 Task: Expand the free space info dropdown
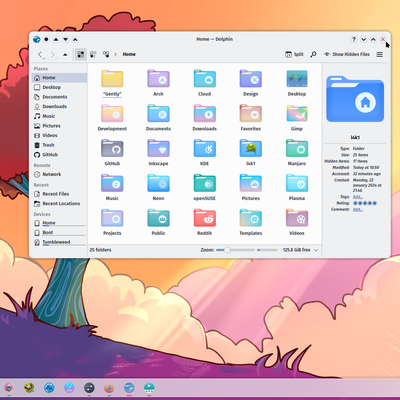[x=316, y=250]
